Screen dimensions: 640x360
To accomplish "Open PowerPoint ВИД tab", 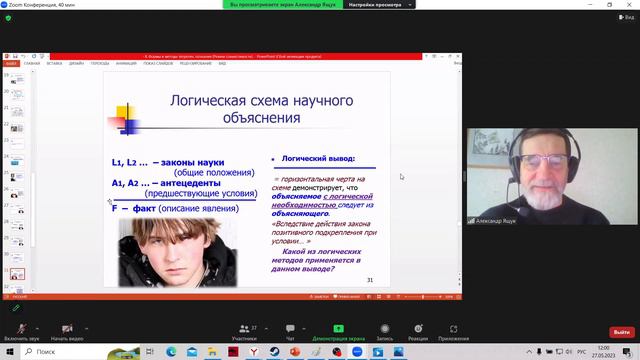I will pos(222,64).
